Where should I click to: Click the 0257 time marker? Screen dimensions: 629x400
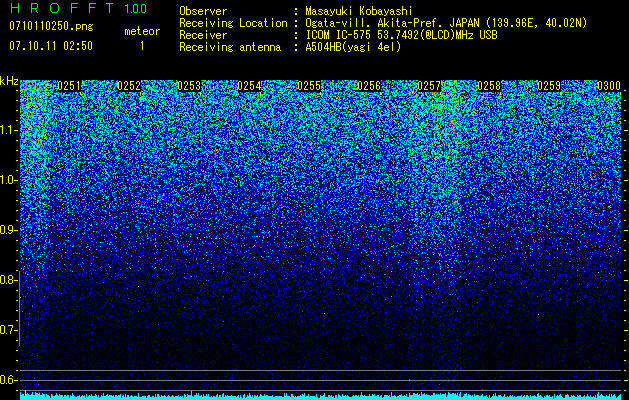pyautogui.click(x=429, y=86)
